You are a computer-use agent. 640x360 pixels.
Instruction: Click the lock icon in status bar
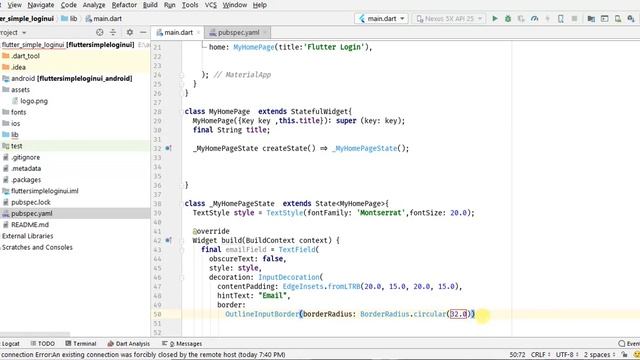[x=624, y=355]
